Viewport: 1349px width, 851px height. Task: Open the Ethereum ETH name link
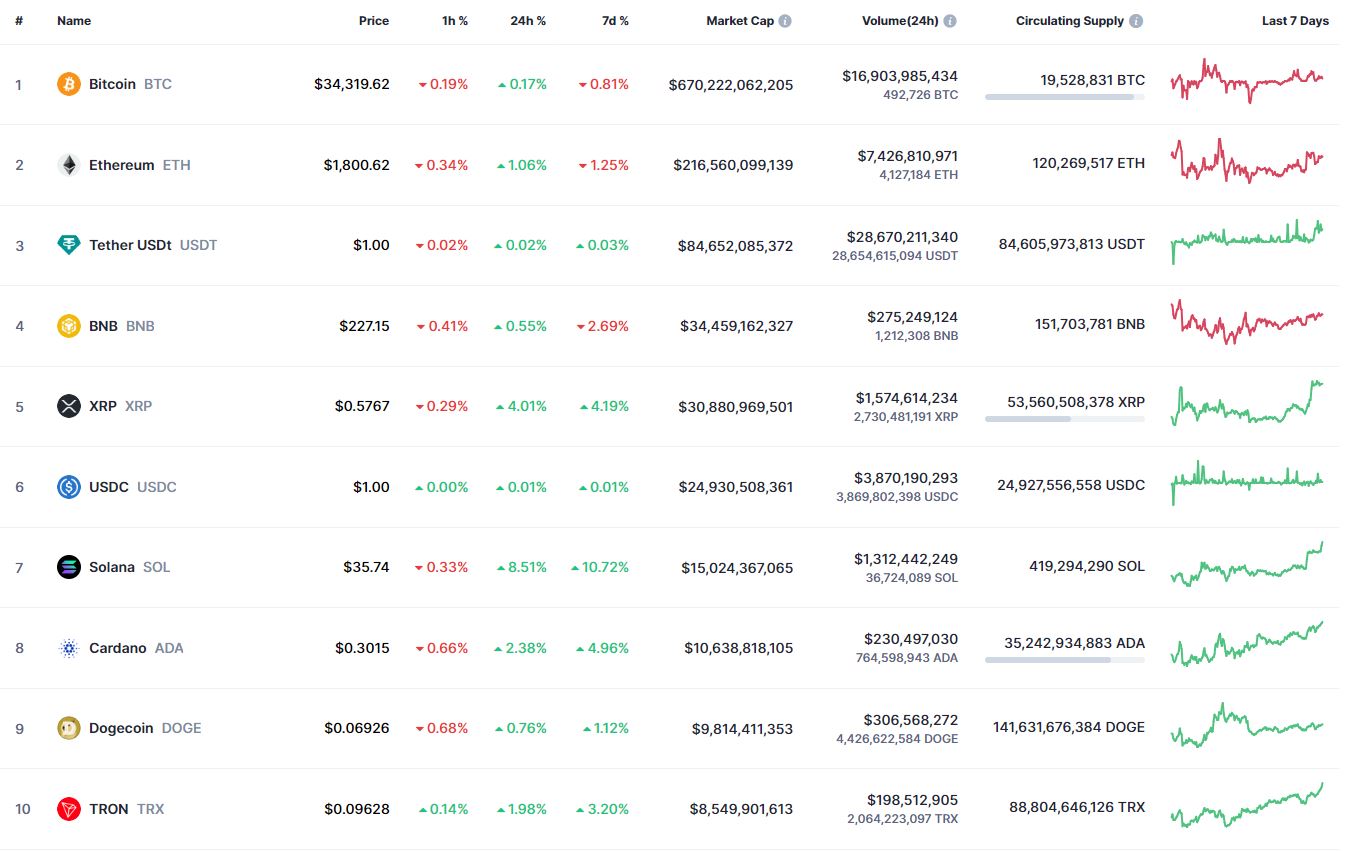[140, 165]
